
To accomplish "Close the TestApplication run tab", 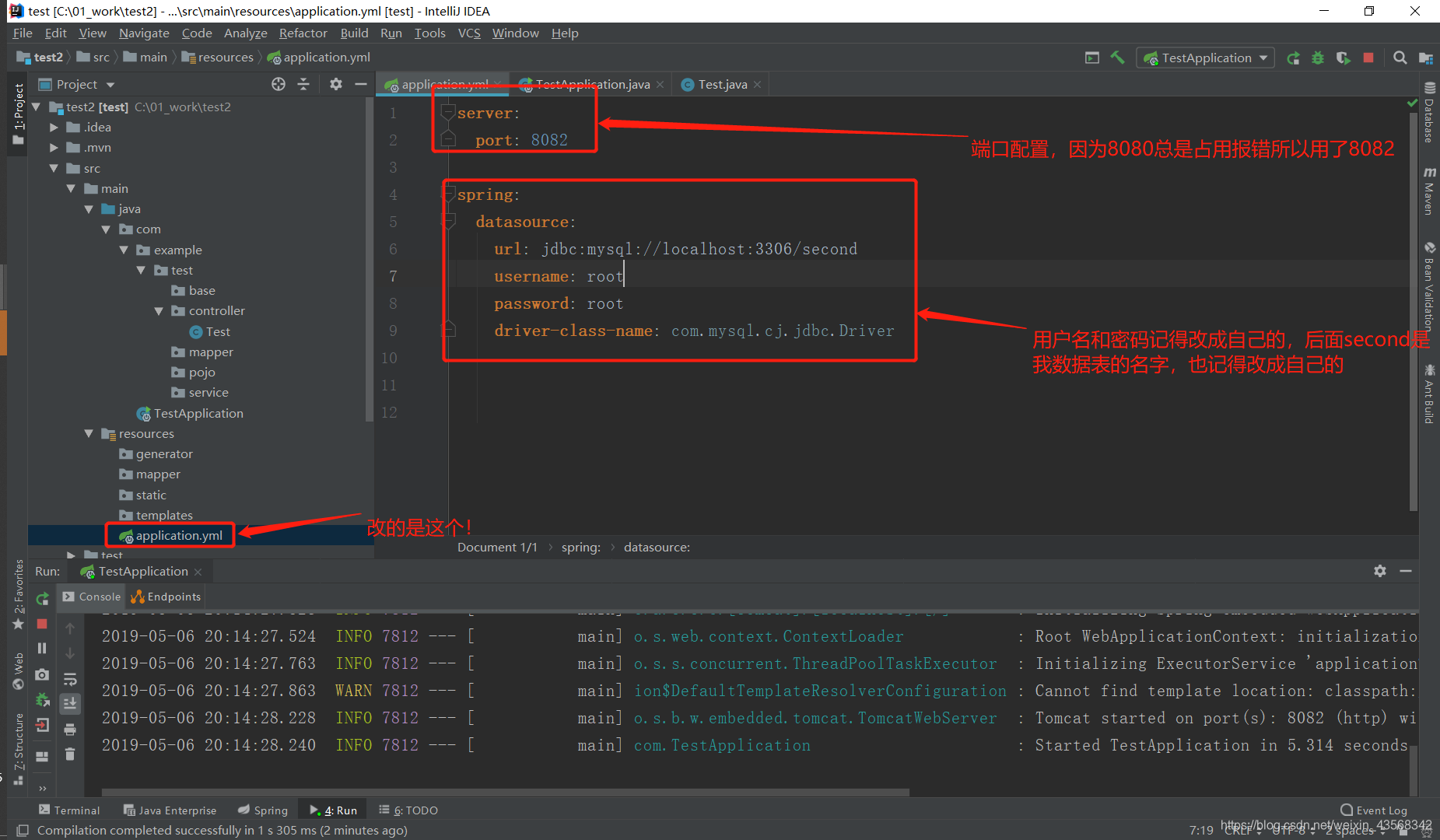I will [198, 572].
